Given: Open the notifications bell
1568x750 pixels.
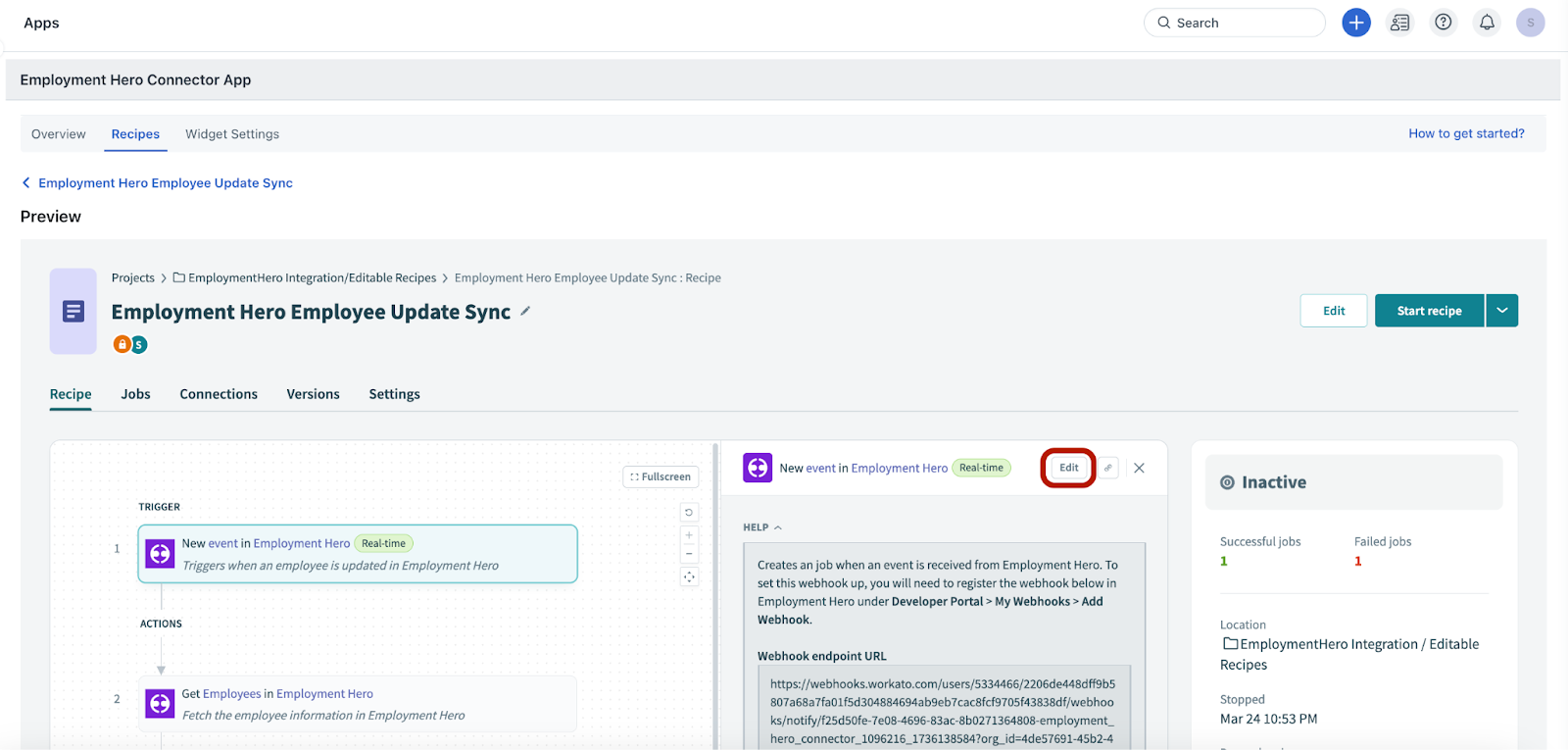Looking at the screenshot, I should 1487,23.
